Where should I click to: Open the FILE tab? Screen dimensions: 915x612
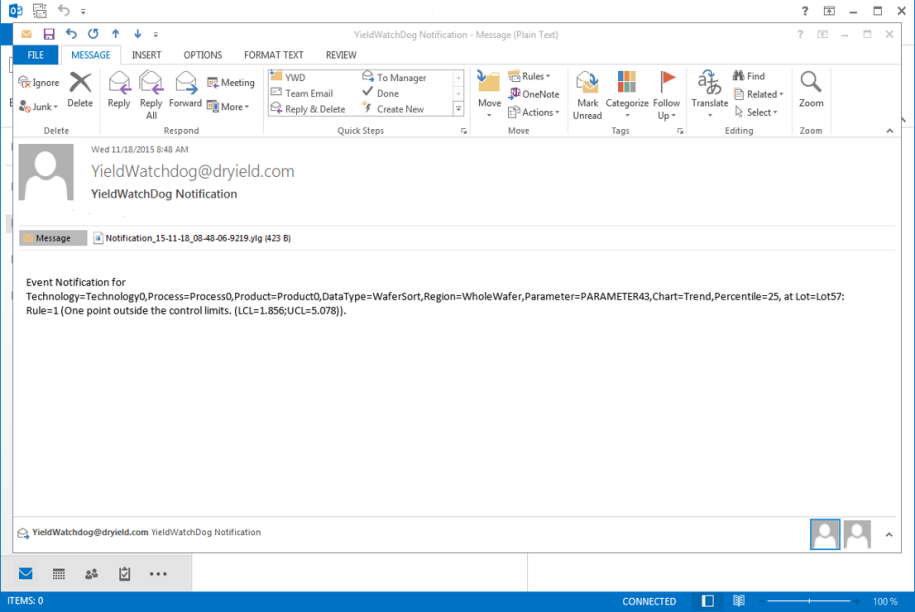(x=36, y=55)
